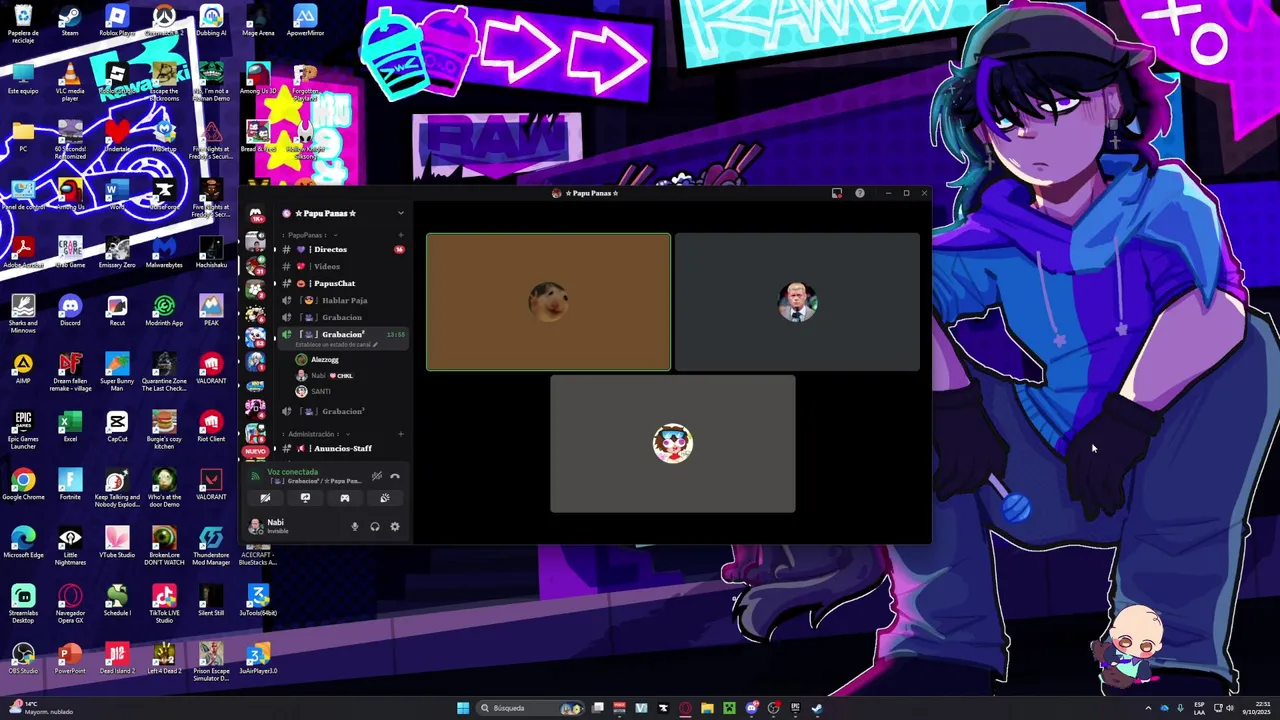Disconnect from the voice channel
The image size is (1280, 720).
(395, 476)
